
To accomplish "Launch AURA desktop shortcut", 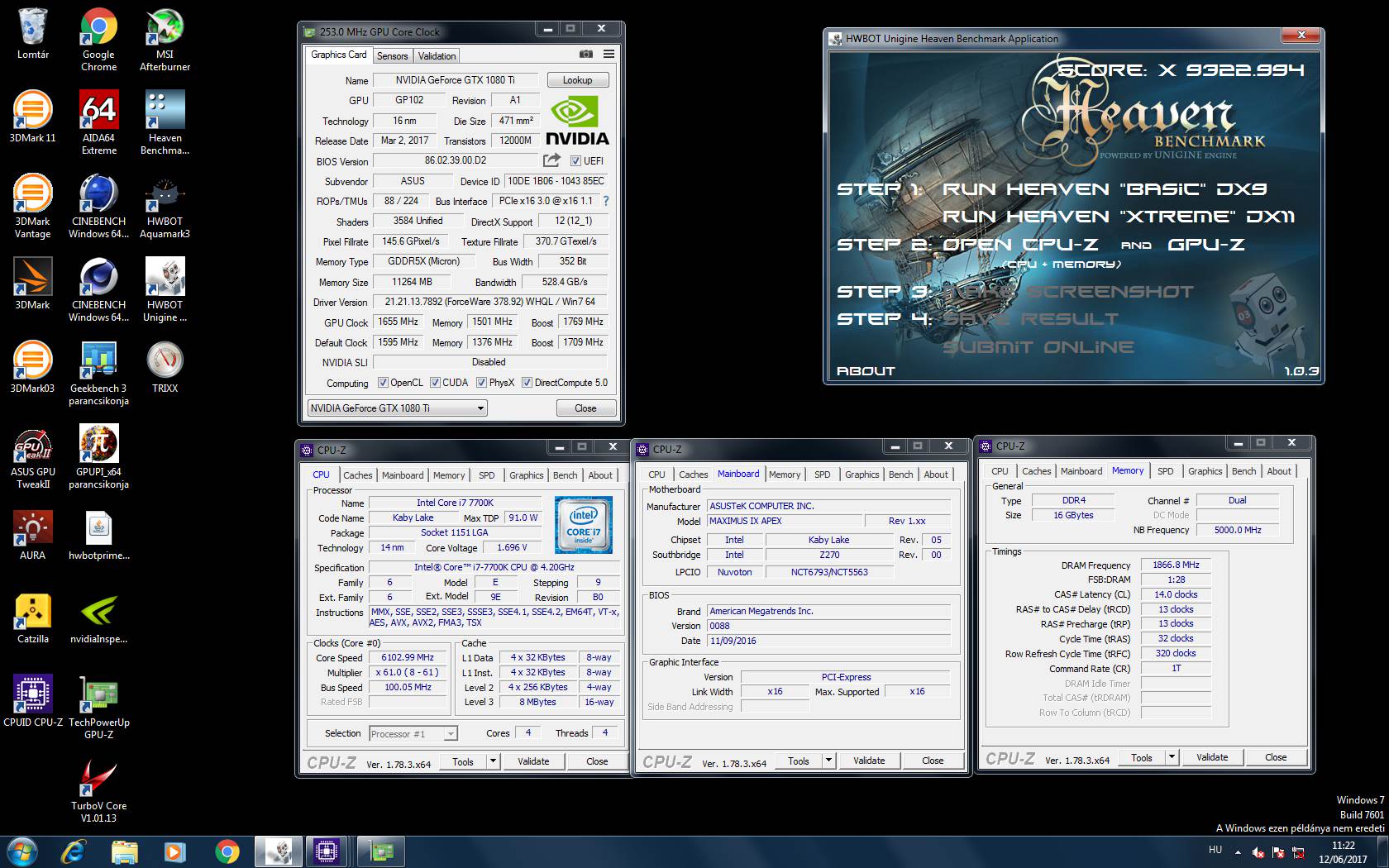I will (x=32, y=535).
